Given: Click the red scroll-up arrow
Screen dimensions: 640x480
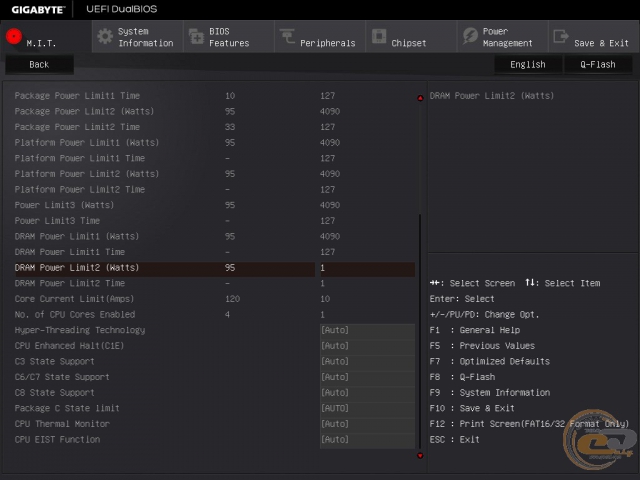Looking at the screenshot, I should [x=420, y=98].
